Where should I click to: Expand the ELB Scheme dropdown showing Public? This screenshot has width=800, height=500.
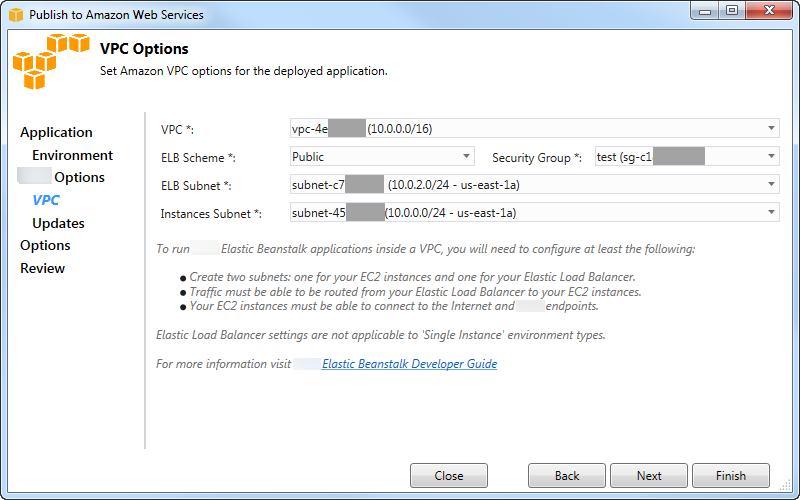tap(466, 156)
